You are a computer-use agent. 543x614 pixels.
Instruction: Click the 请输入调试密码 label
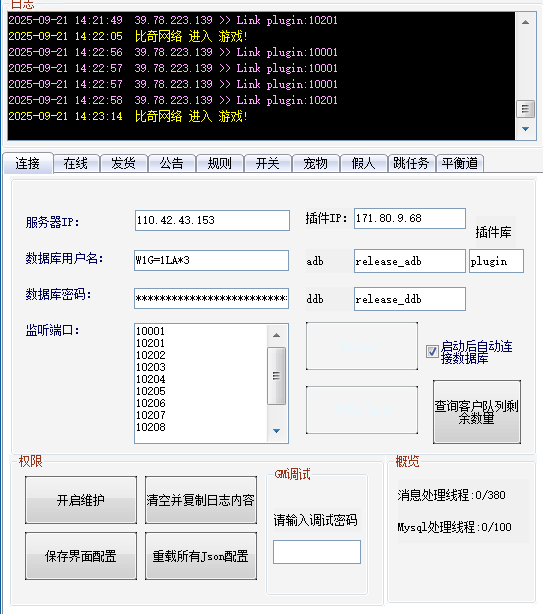(315, 520)
